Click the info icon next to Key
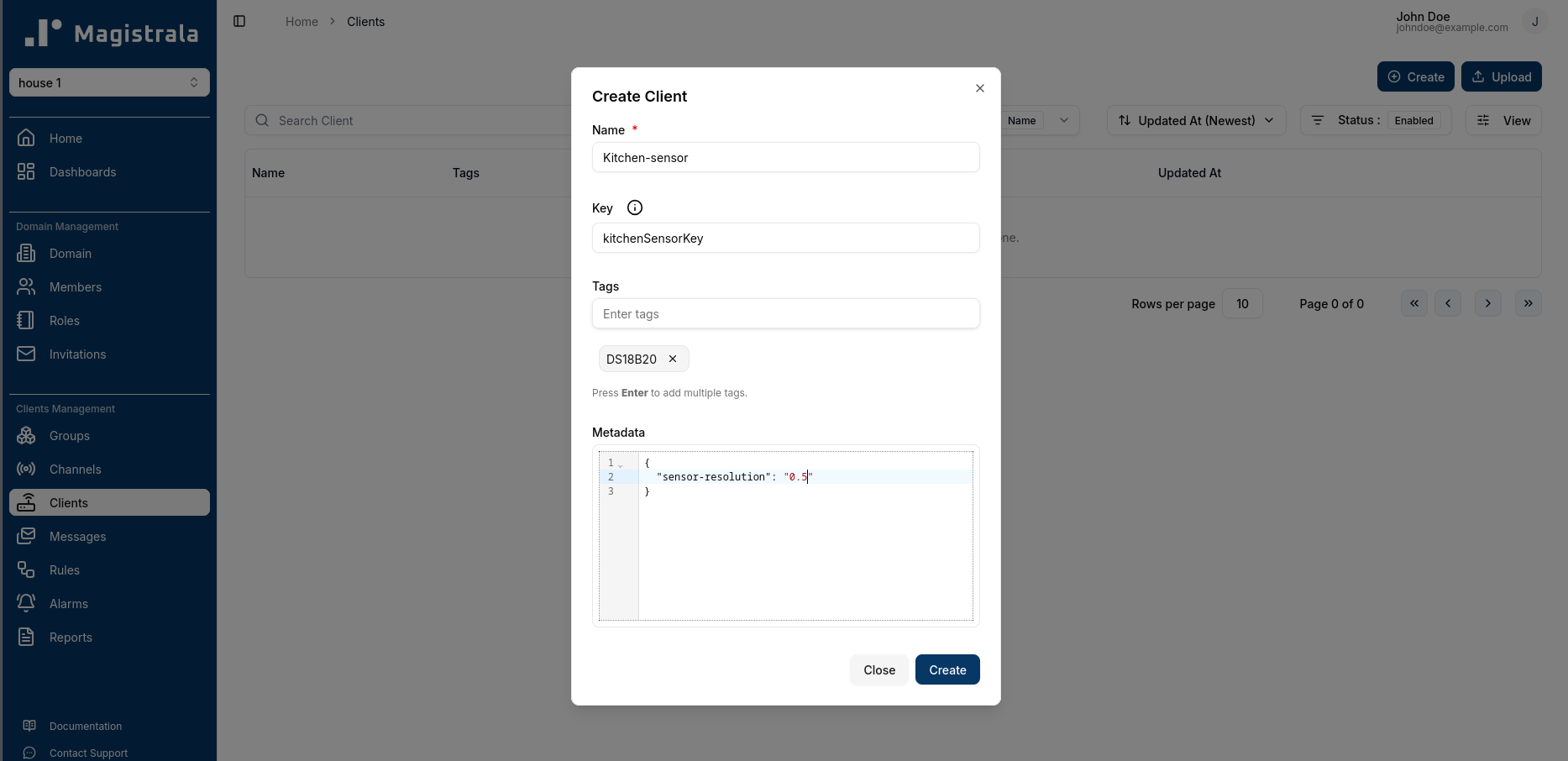This screenshot has height=761, width=1568. tap(634, 207)
